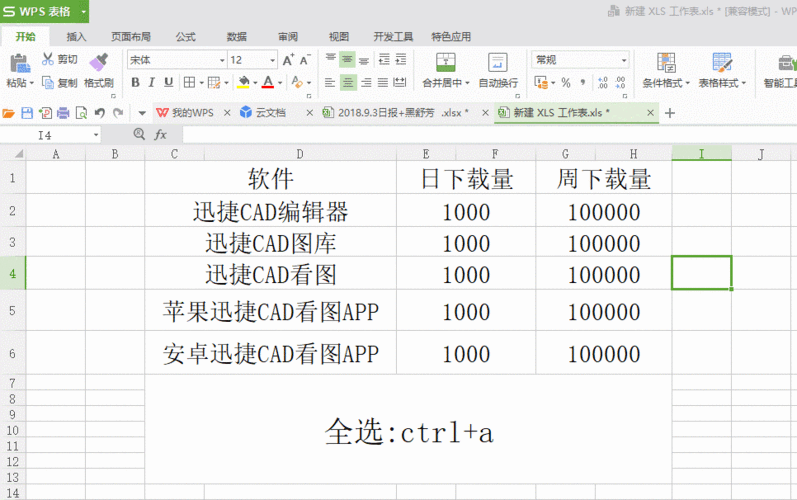Toggle Italic formatting
Screen dimensions: 797x500
click(151, 82)
